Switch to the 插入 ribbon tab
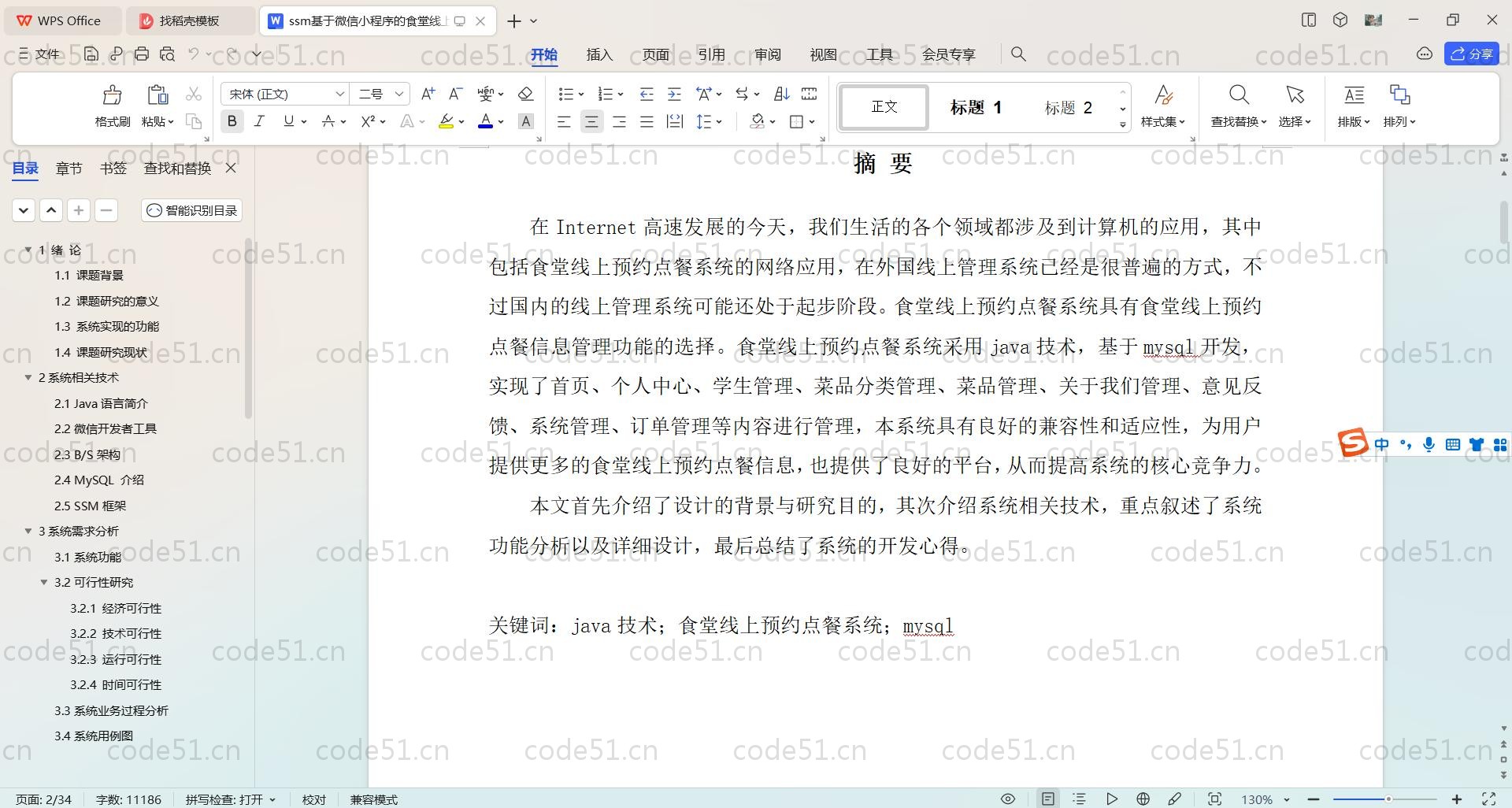Viewport: 1512px width, 808px height. tap(598, 54)
